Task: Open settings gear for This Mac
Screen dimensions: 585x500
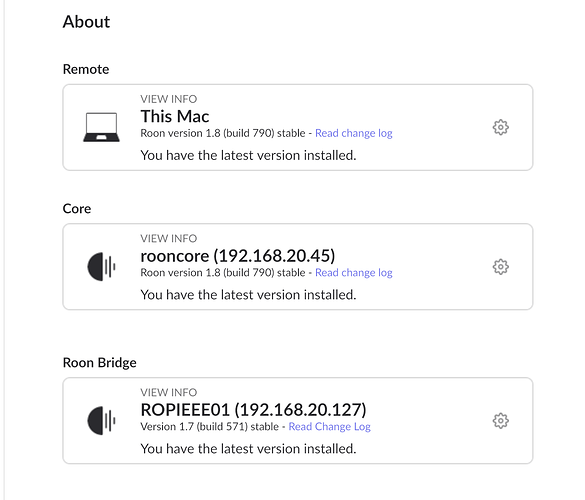Action: point(500,127)
